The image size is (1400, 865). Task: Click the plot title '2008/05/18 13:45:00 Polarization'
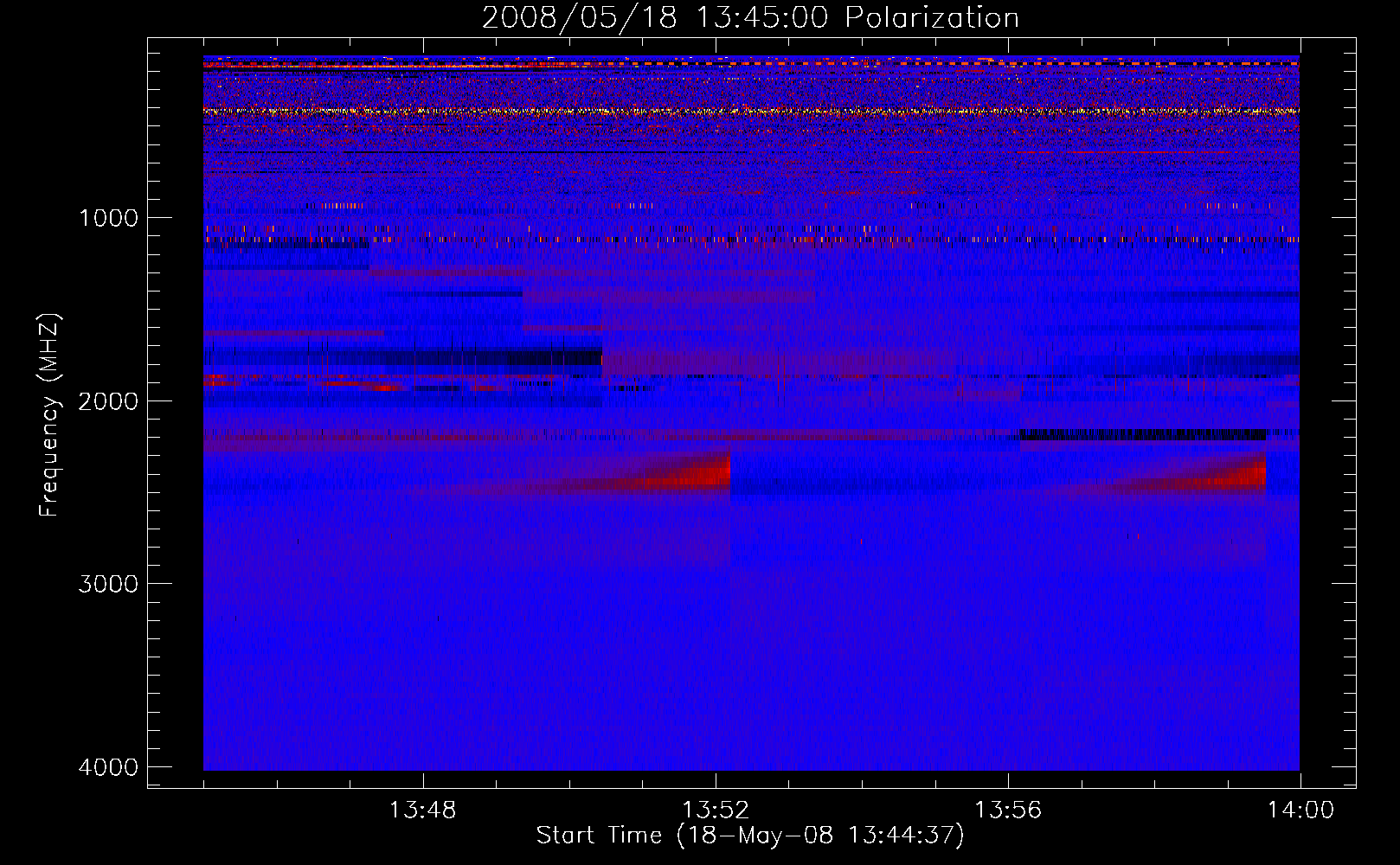tap(750, 17)
